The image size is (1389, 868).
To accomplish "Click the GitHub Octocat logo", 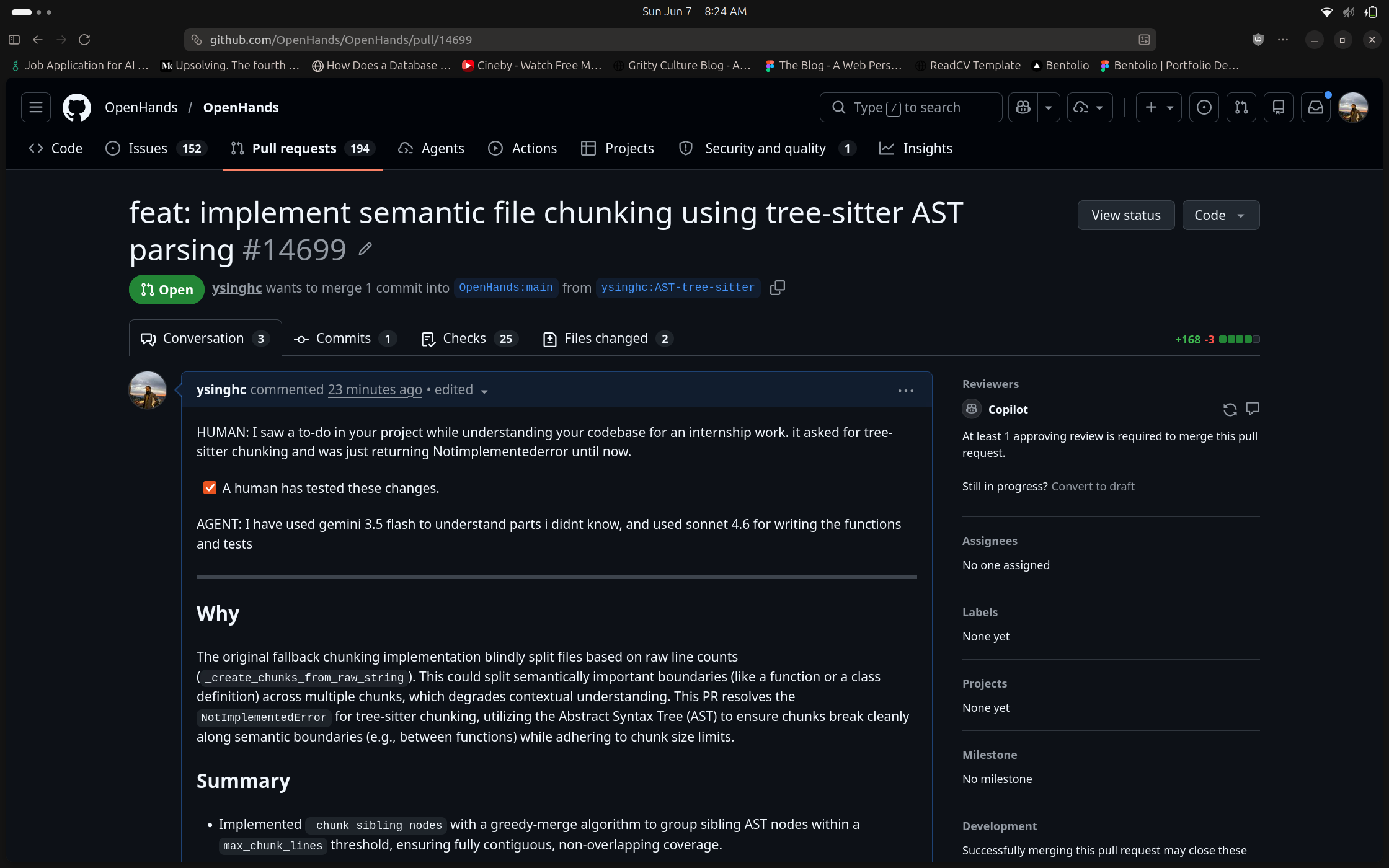I will click(77, 107).
